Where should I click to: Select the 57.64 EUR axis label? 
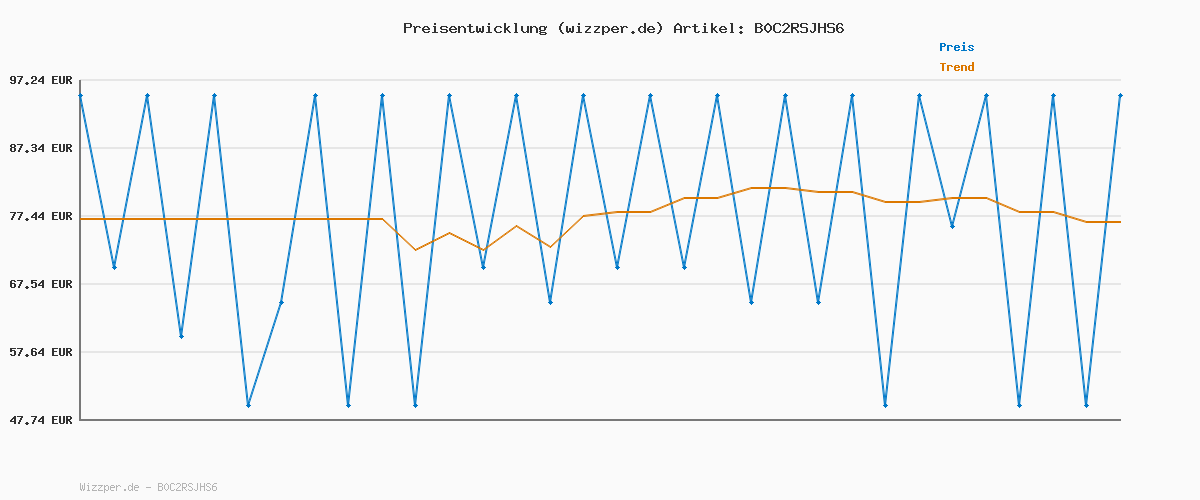click(x=42, y=352)
